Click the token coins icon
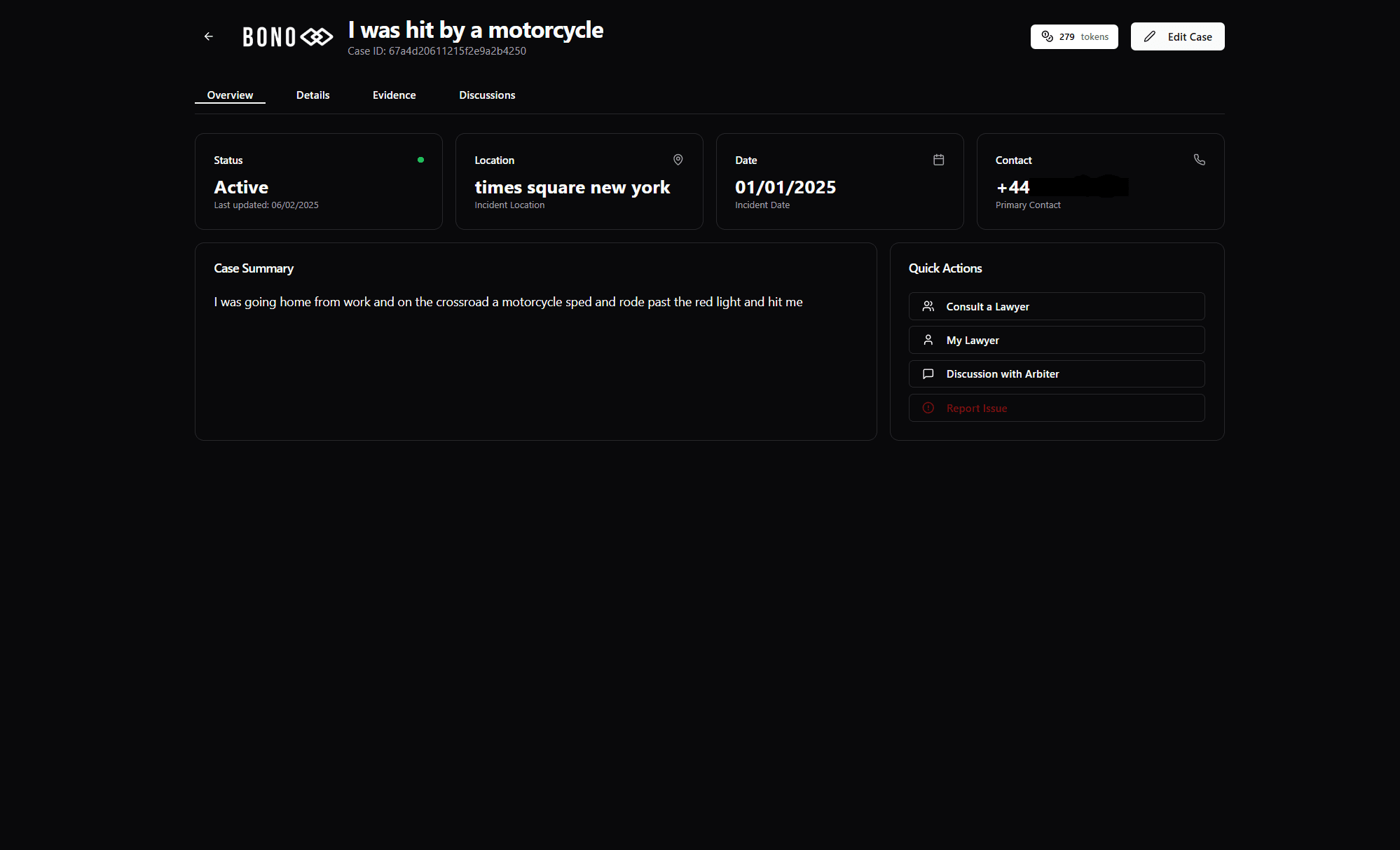The image size is (1400, 850). (x=1047, y=36)
